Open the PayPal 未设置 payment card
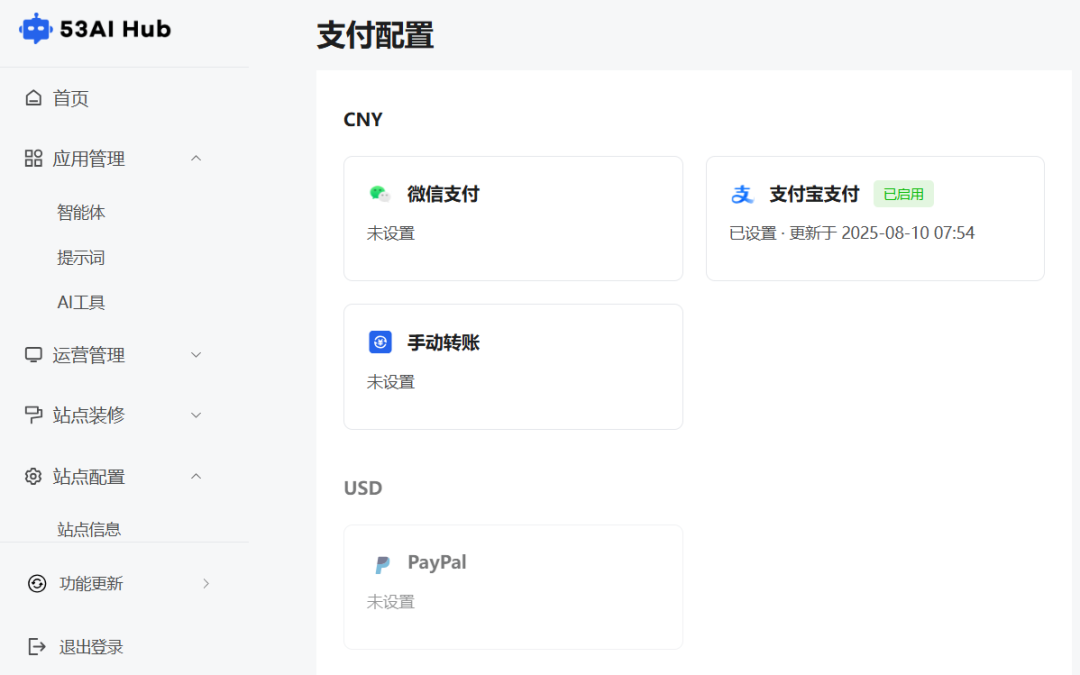Viewport: 1080px width, 675px height. (x=513, y=587)
